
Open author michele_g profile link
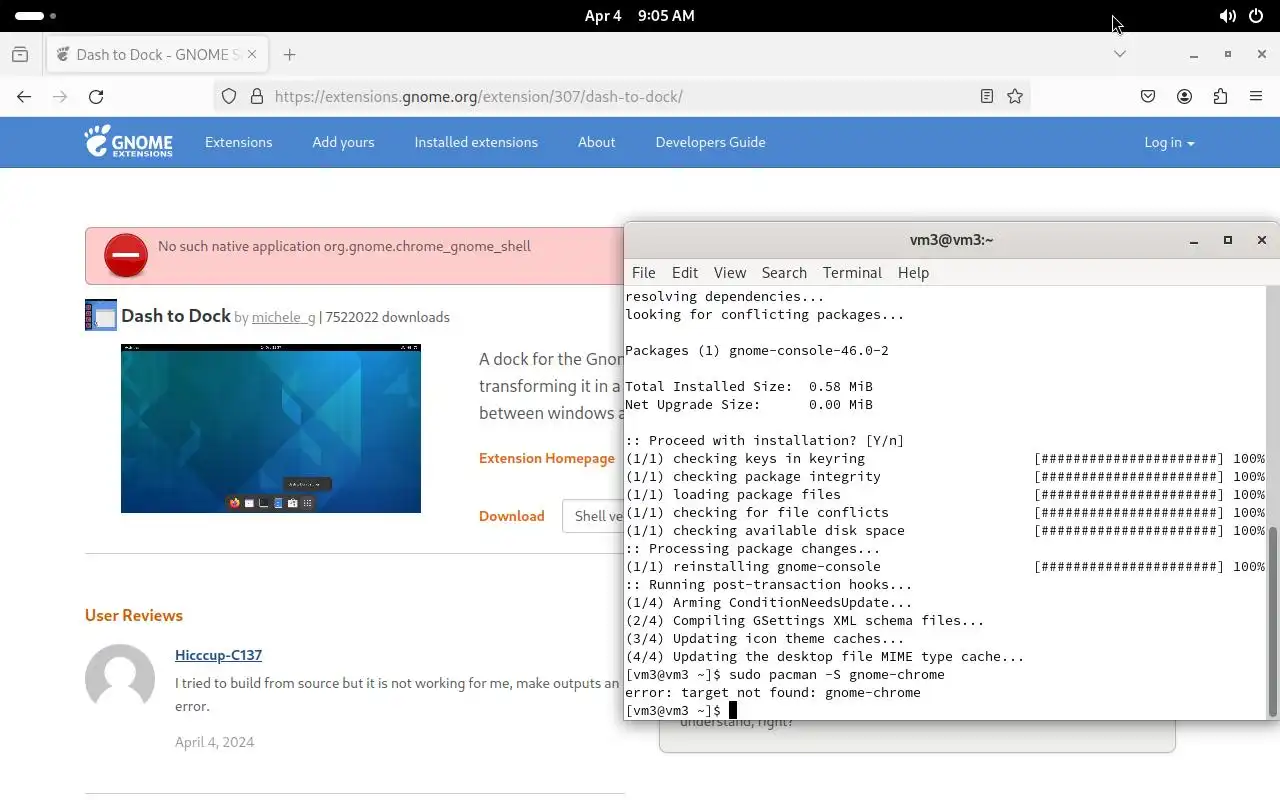click(283, 317)
